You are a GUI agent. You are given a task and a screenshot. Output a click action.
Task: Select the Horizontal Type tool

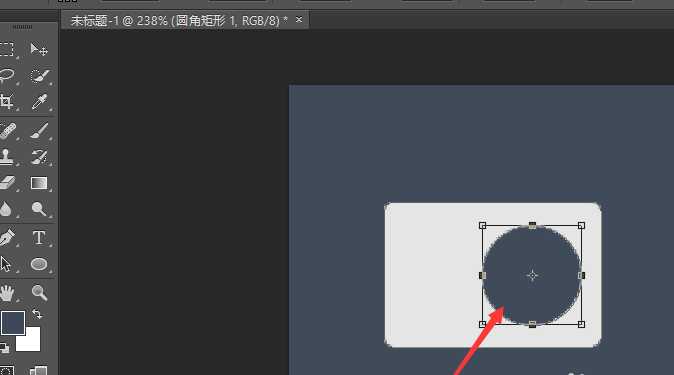pos(39,237)
